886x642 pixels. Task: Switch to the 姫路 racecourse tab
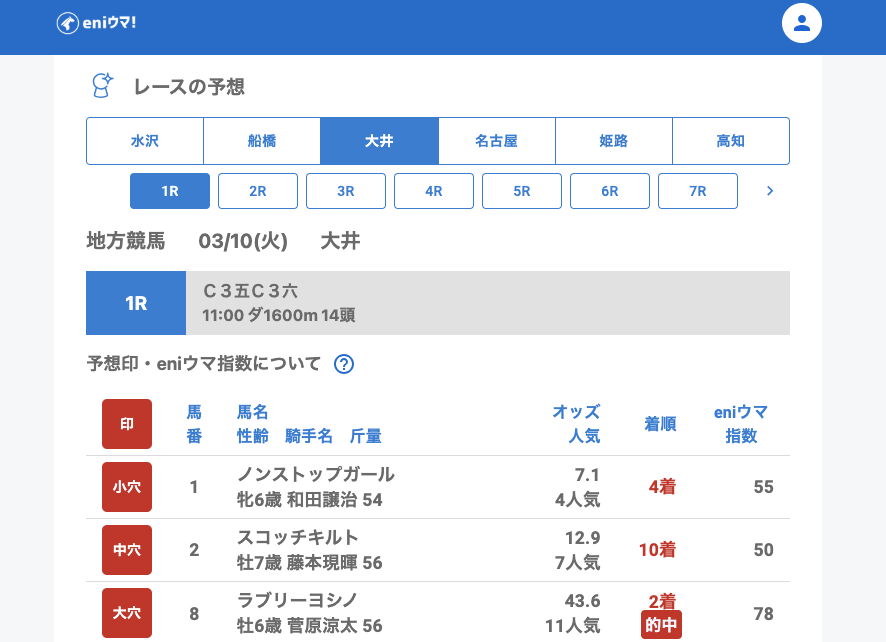(x=613, y=141)
